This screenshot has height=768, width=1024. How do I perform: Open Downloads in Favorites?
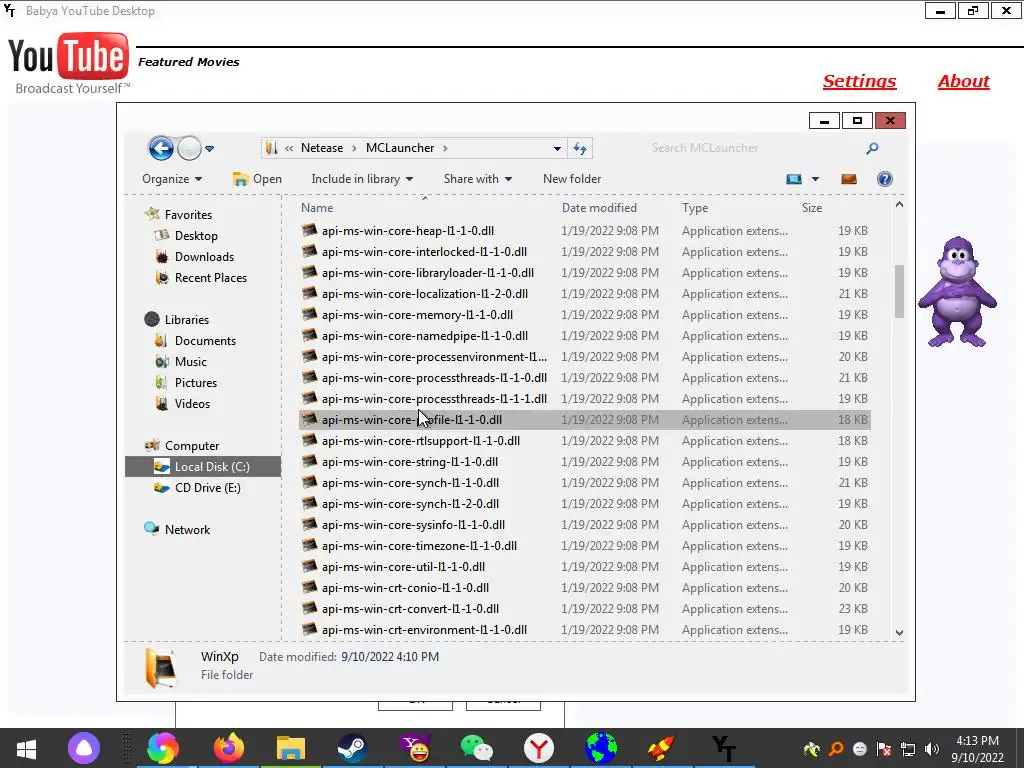[x=204, y=257]
